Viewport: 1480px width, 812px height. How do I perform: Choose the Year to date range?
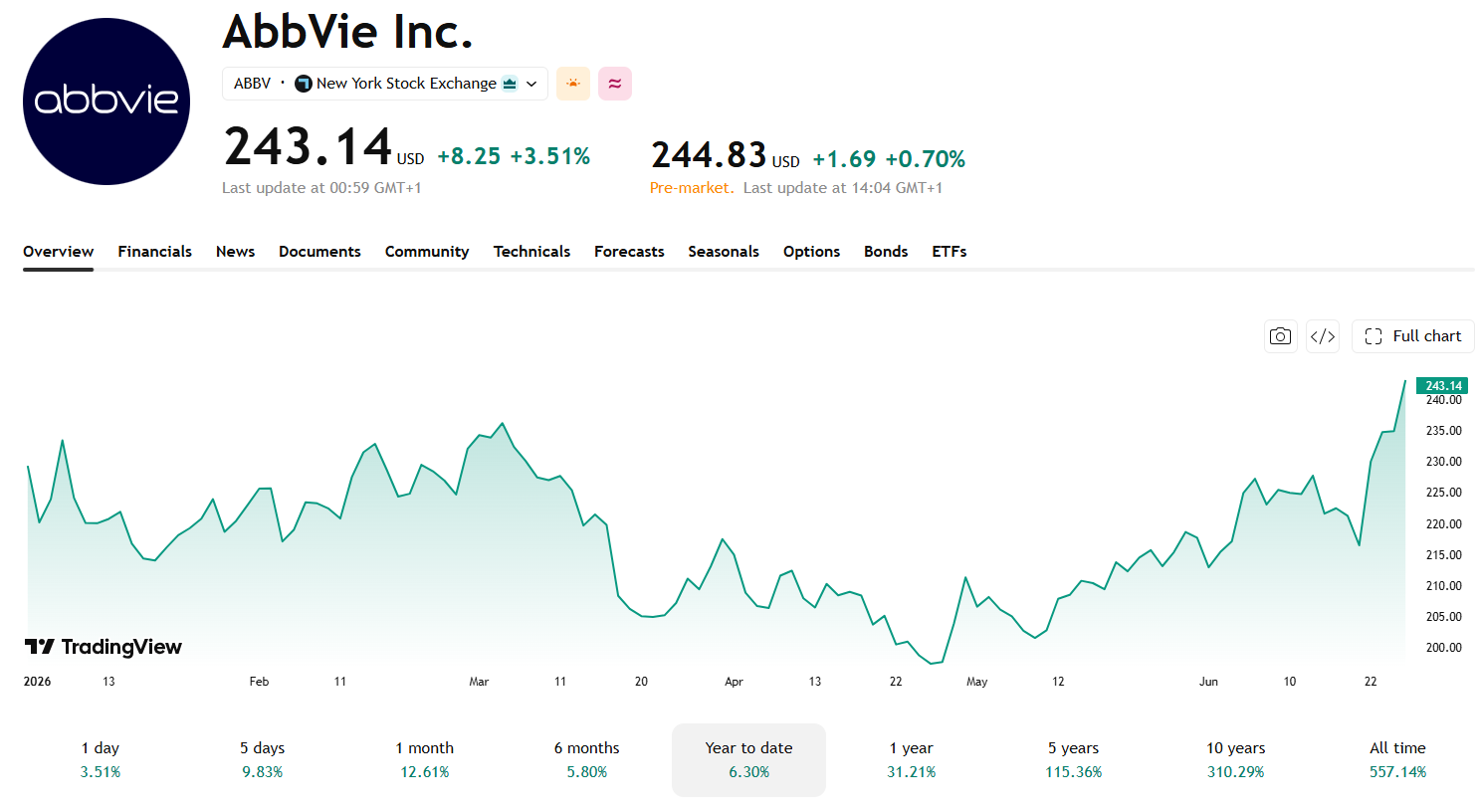click(749, 760)
